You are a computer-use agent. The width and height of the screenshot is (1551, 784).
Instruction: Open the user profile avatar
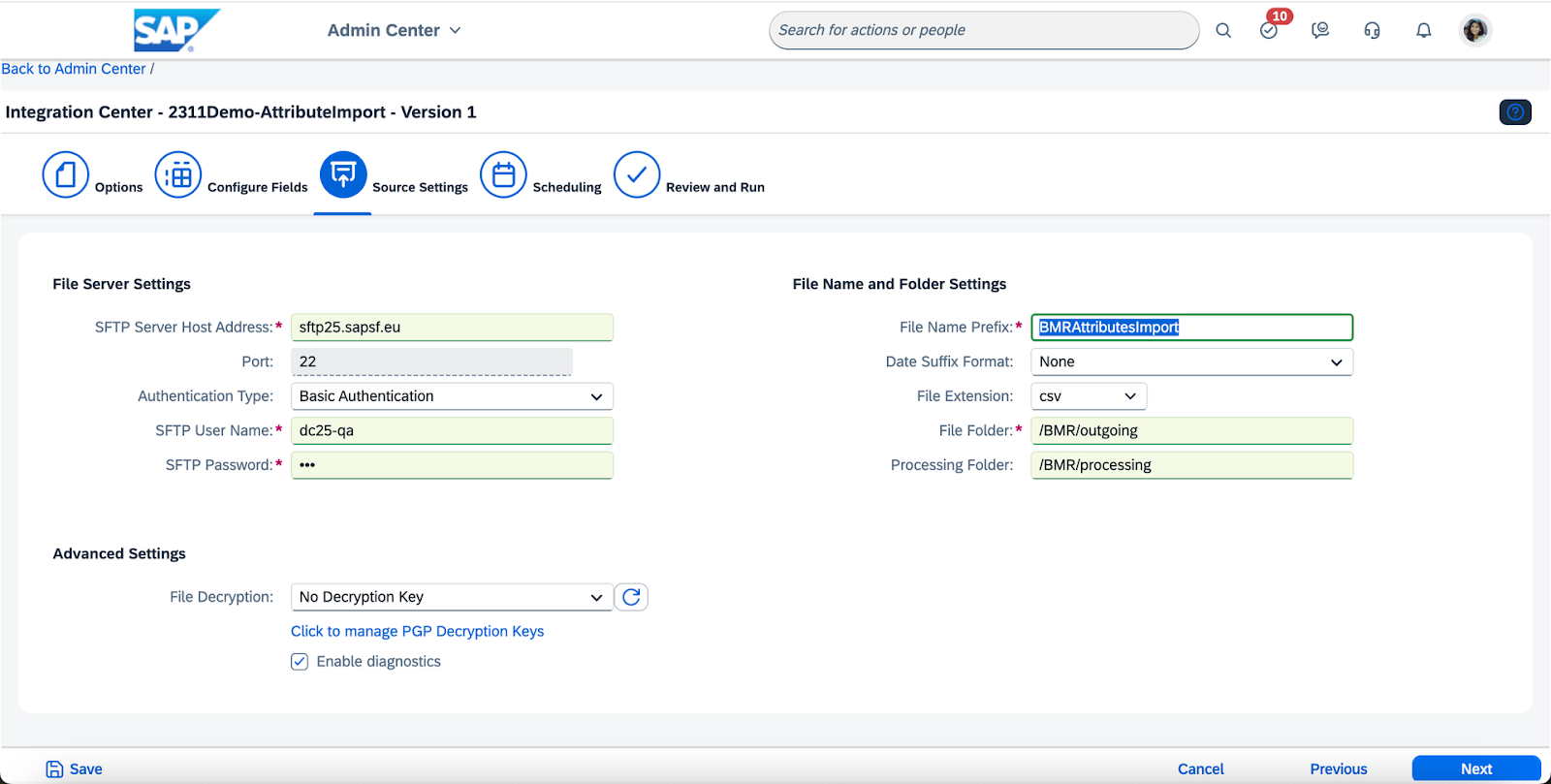tap(1475, 30)
